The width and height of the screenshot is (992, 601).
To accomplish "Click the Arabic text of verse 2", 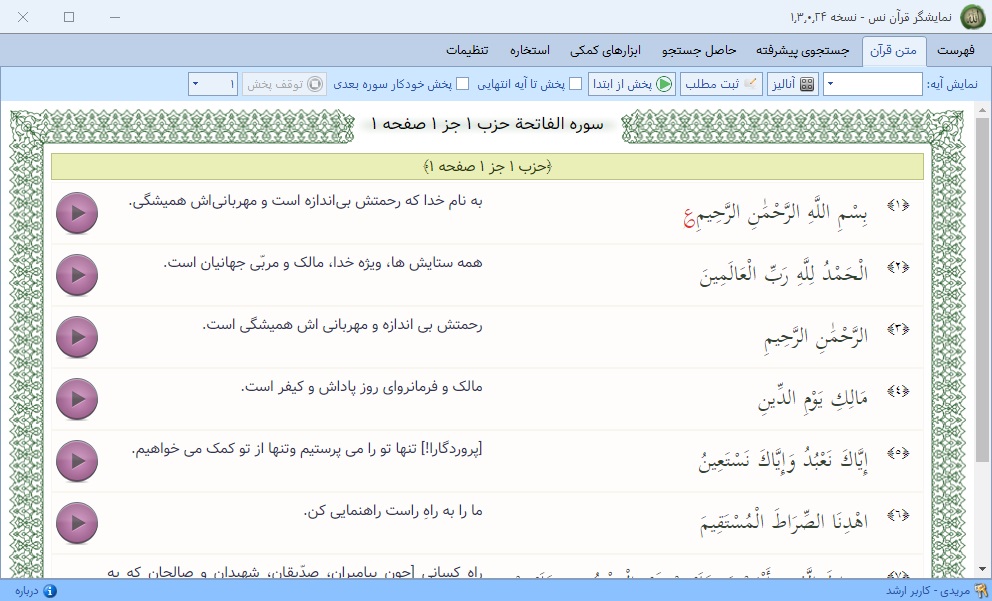I will (784, 274).
